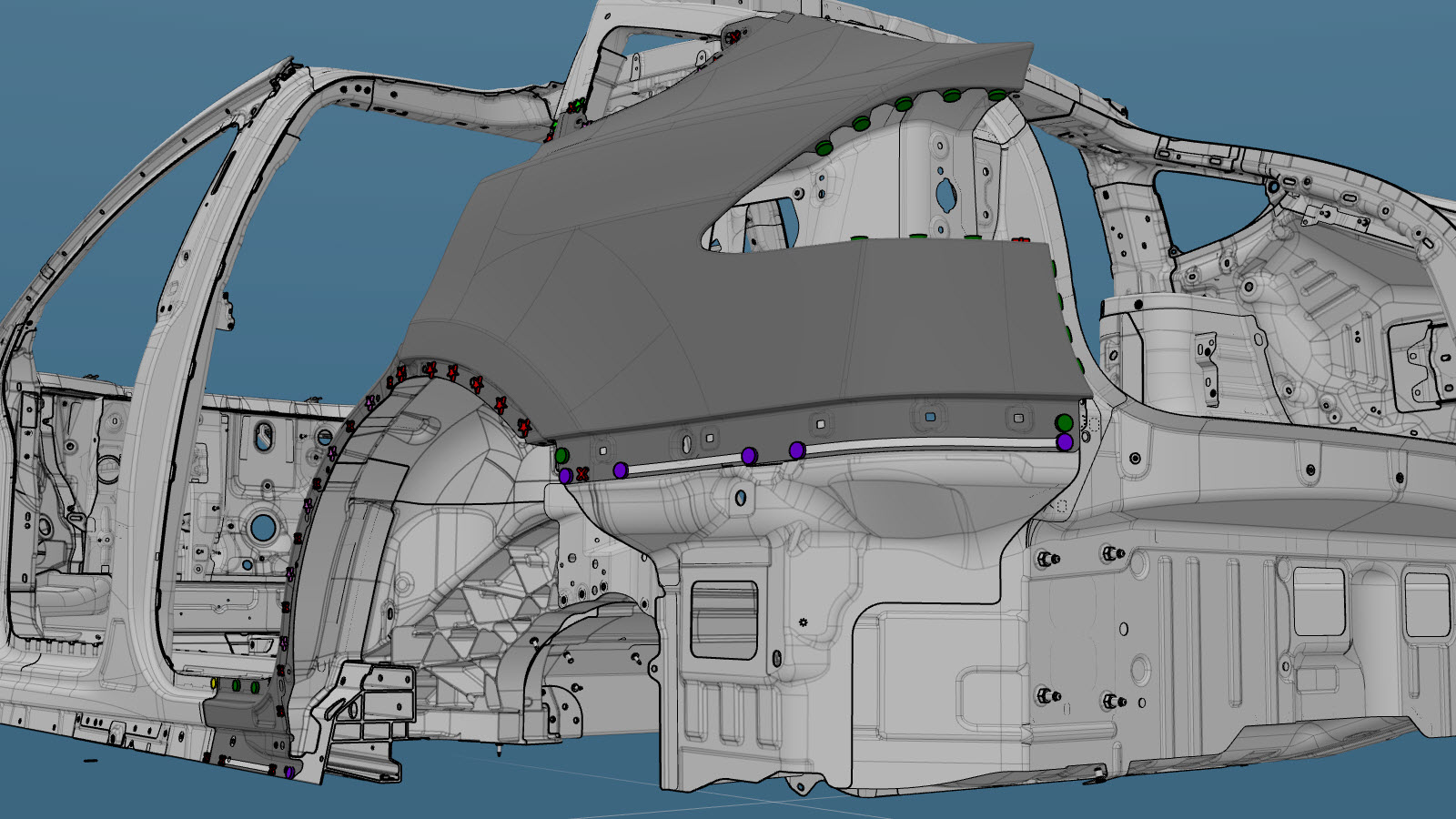Click the purple marker at flange right end
This screenshot has width=1456, height=819.
1064,442
